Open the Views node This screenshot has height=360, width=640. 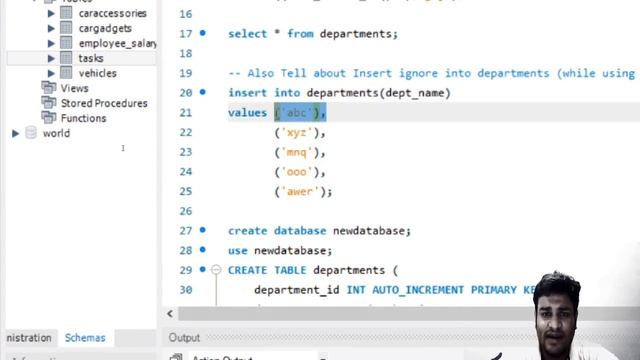[74, 88]
